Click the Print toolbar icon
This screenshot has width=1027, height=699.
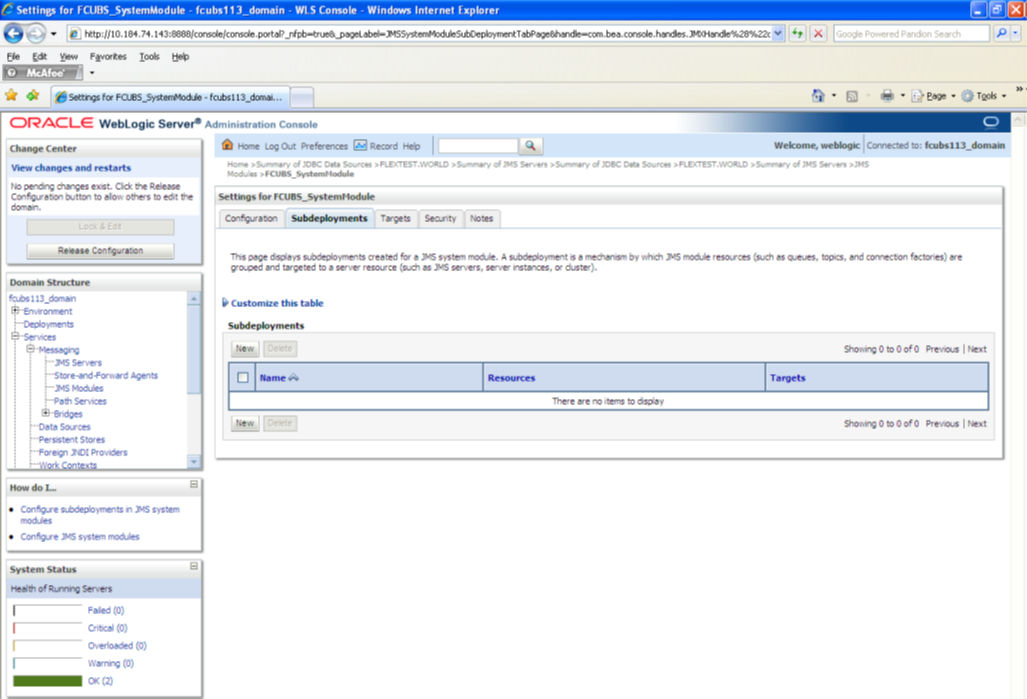tap(887, 96)
